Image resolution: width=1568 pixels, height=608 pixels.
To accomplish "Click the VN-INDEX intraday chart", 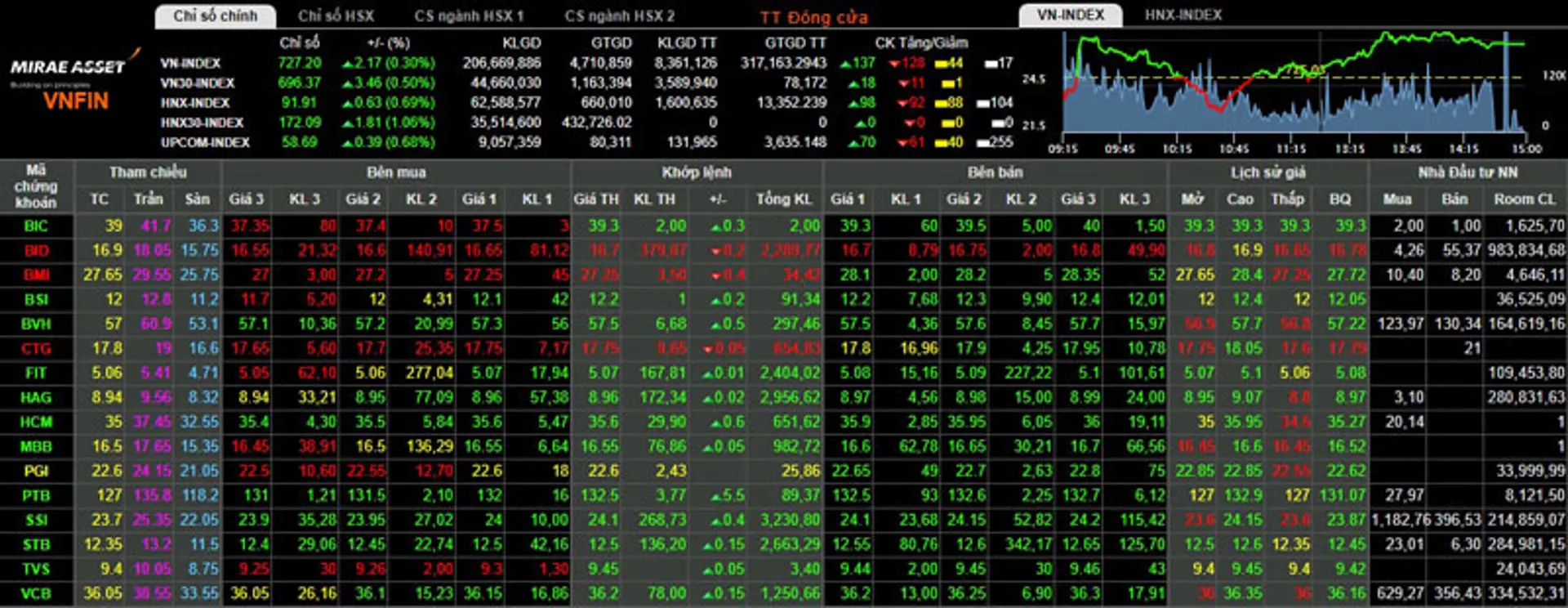I will coord(1294,83).
